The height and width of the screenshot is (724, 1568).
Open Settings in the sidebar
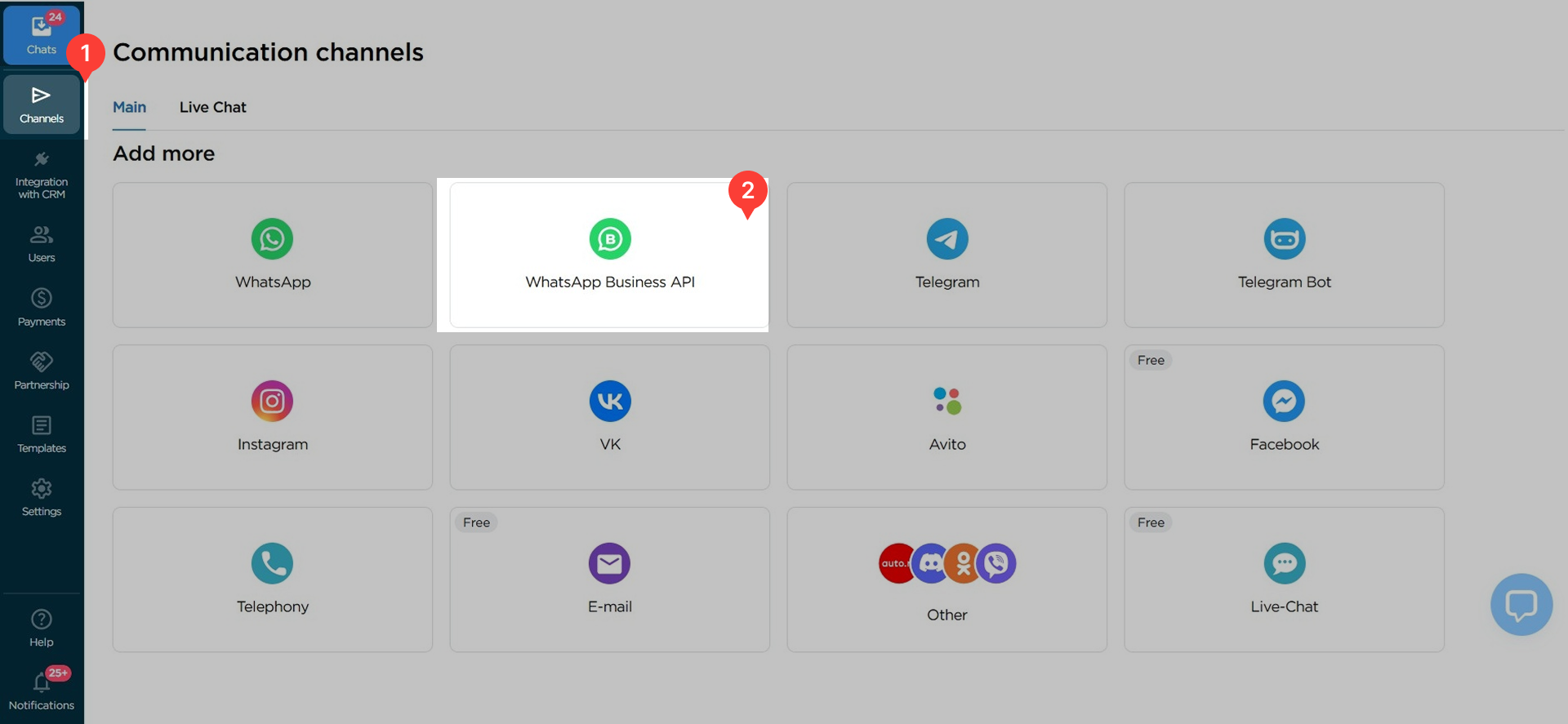tap(42, 497)
